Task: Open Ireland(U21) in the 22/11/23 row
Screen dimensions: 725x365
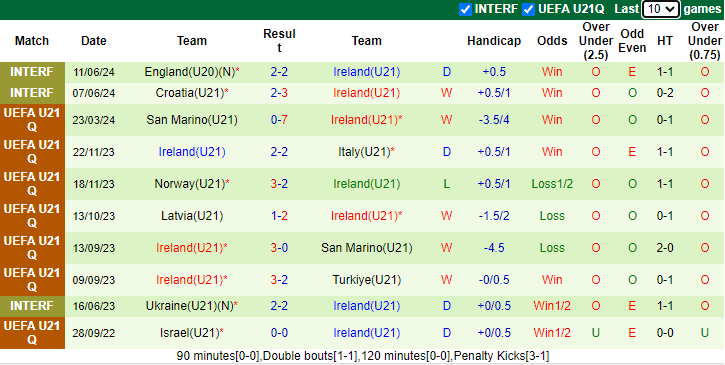Action: pyautogui.click(x=192, y=152)
